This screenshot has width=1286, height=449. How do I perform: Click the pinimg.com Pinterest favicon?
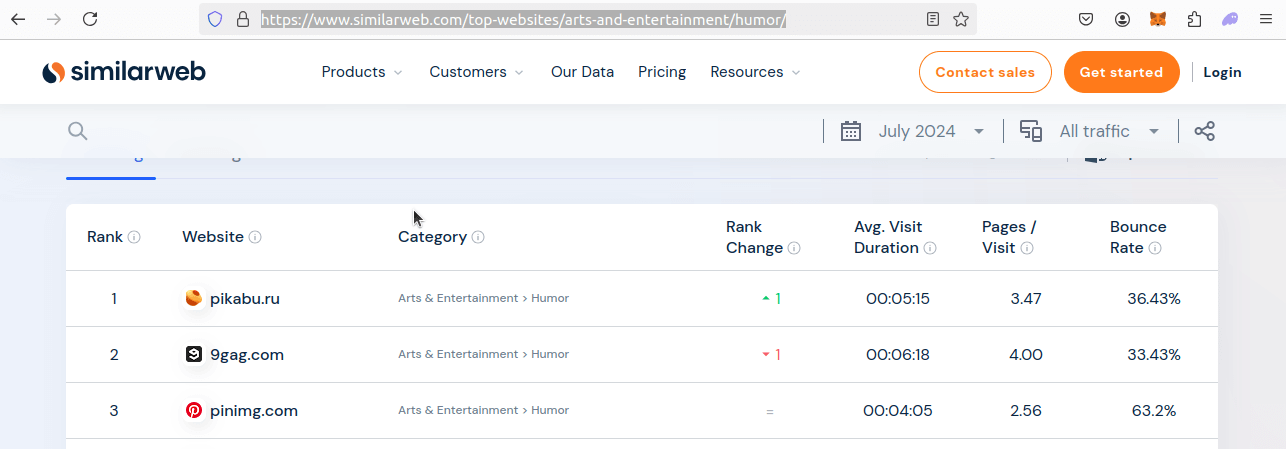(194, 410)
